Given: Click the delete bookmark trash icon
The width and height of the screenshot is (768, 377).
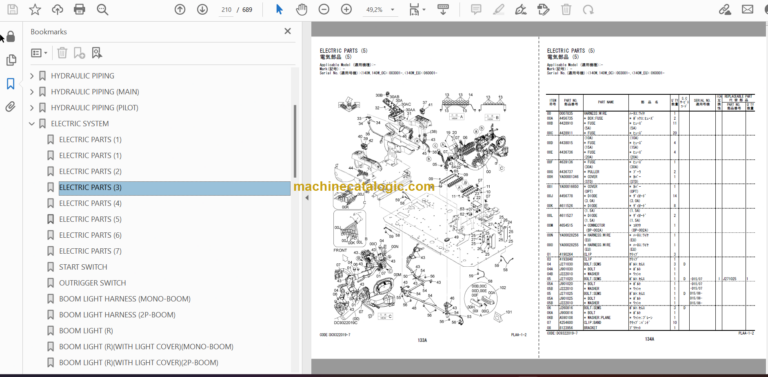Looking at the screenshot, I should (x=62, y=53).
